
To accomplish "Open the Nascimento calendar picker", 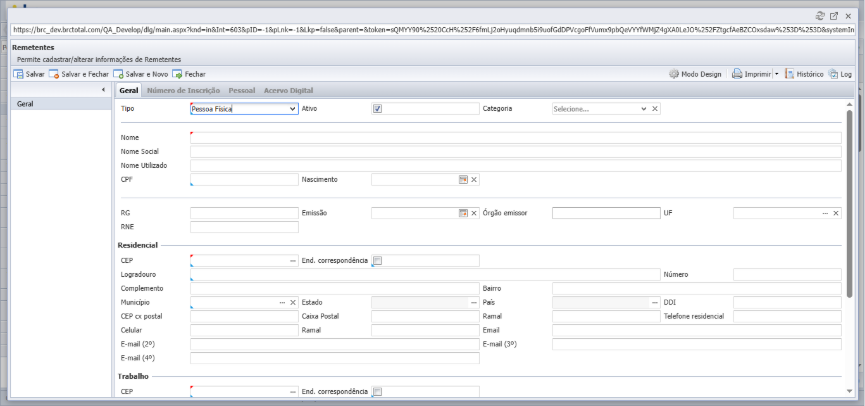I will pos(463,179).
